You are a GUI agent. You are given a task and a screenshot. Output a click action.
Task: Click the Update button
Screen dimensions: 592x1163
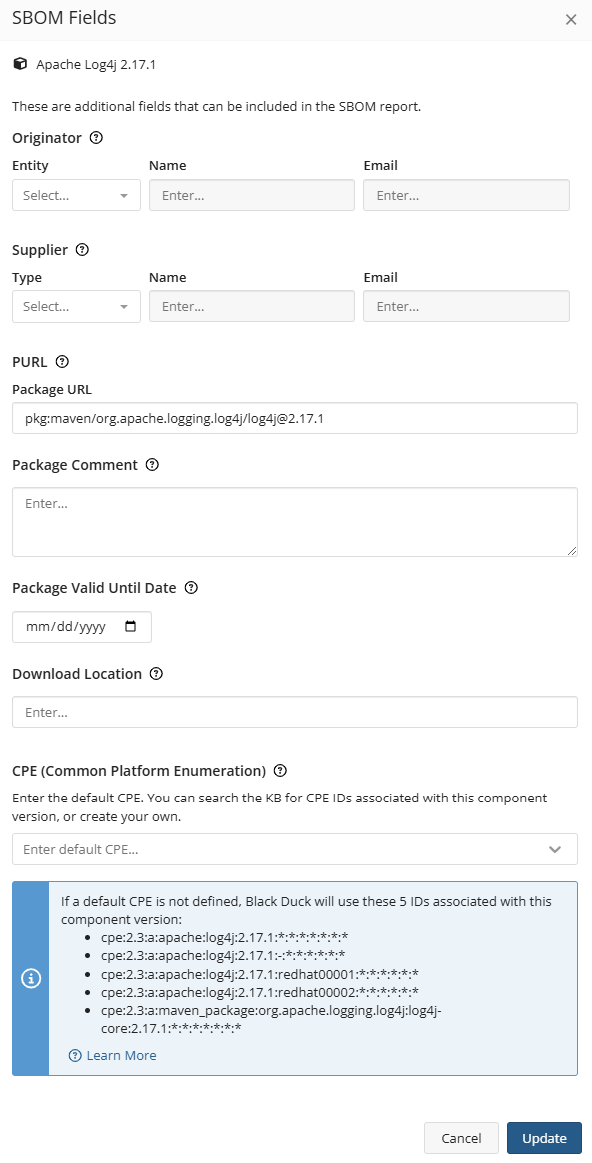[x=545, y=1138]
